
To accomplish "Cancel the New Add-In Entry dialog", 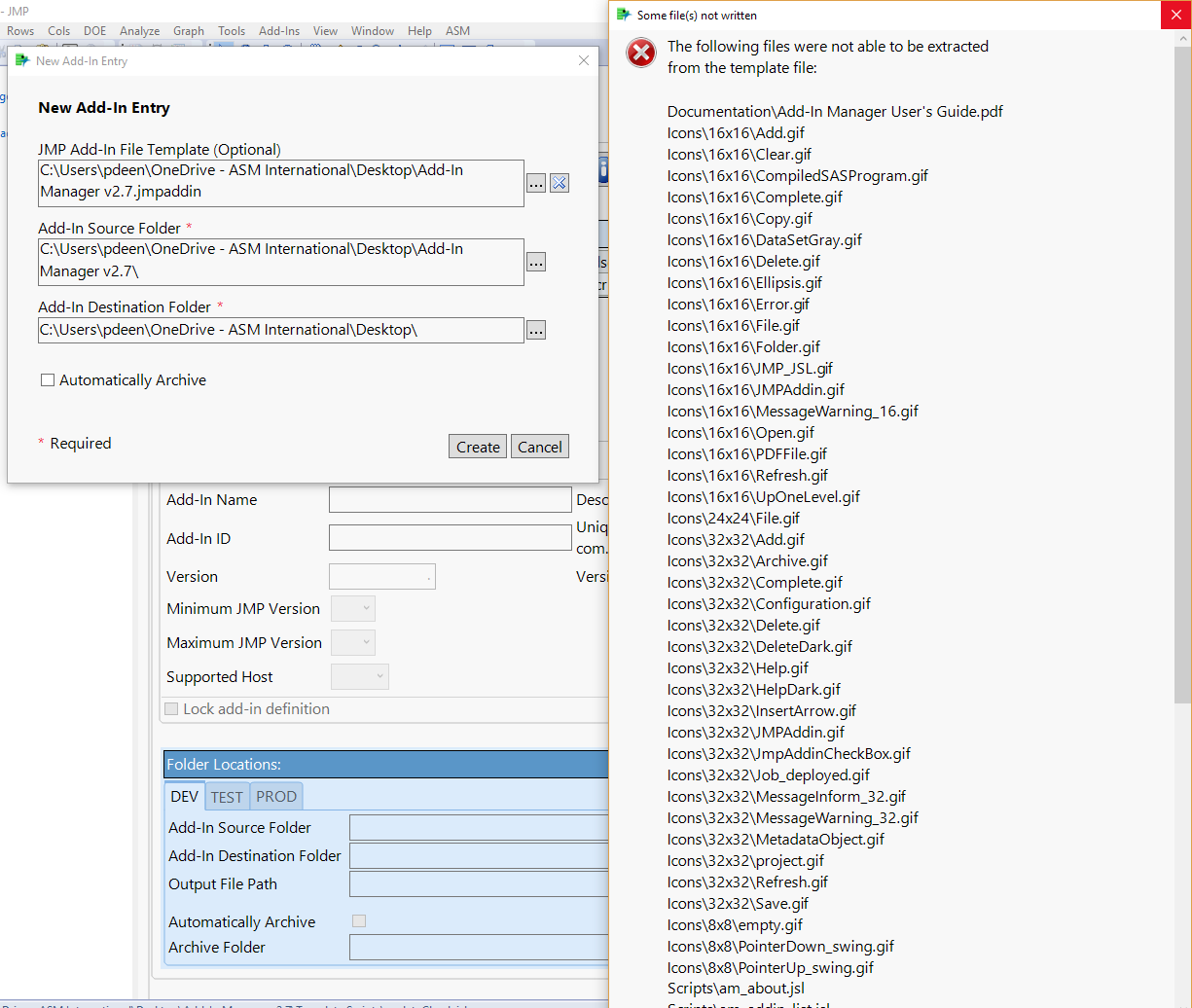I will click(x=539, y=446).
